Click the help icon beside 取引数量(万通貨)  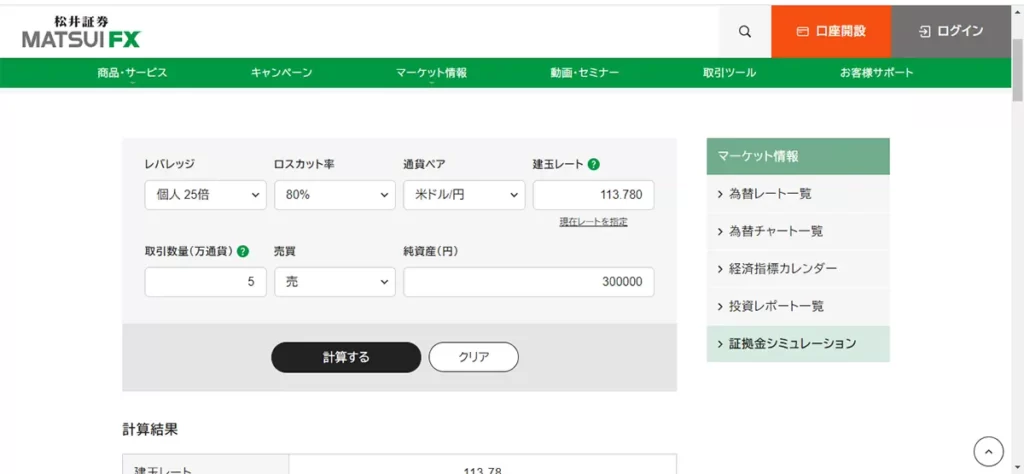click(243, 251)
